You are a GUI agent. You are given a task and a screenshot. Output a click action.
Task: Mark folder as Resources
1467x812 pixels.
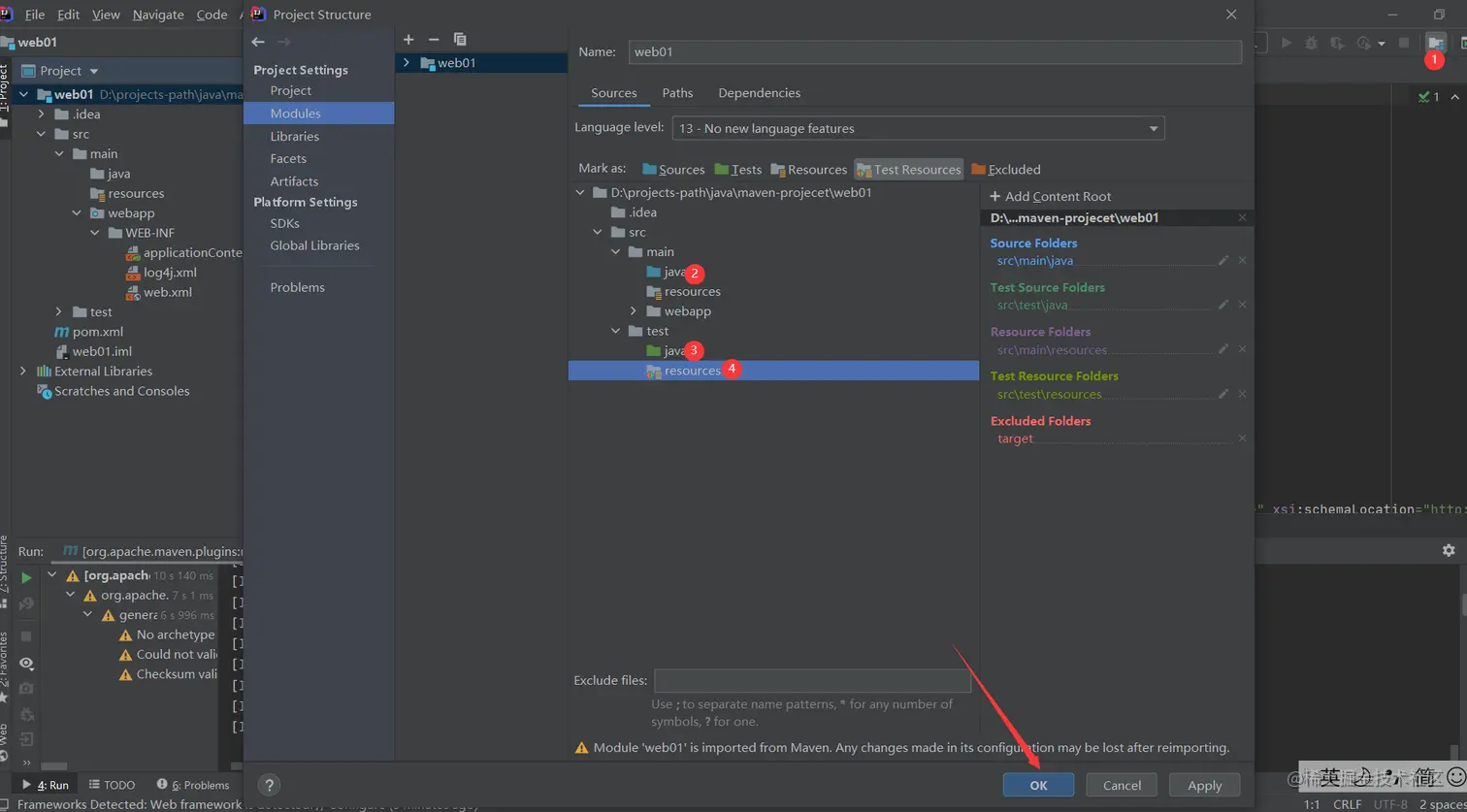point(809,169)
